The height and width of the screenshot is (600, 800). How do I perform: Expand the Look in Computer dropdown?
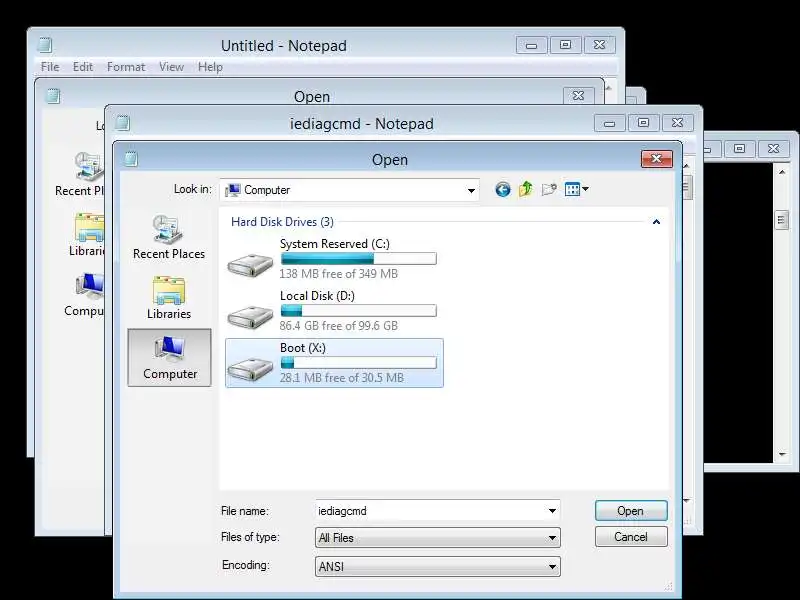pyautogui.click(x=471, y=190)
